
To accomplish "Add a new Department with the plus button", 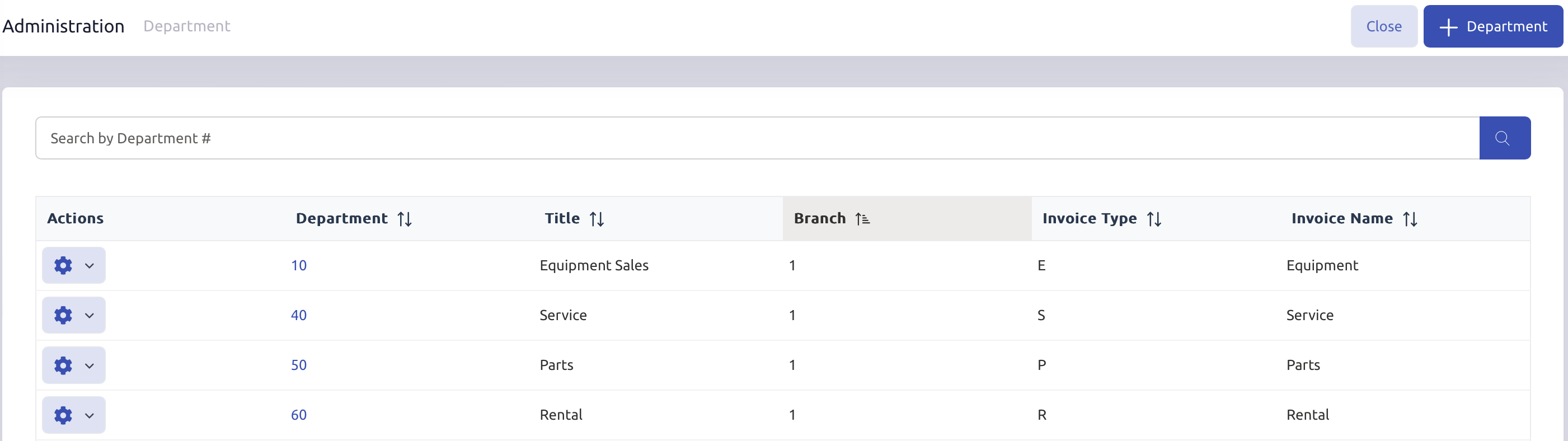I will 1492,26.
